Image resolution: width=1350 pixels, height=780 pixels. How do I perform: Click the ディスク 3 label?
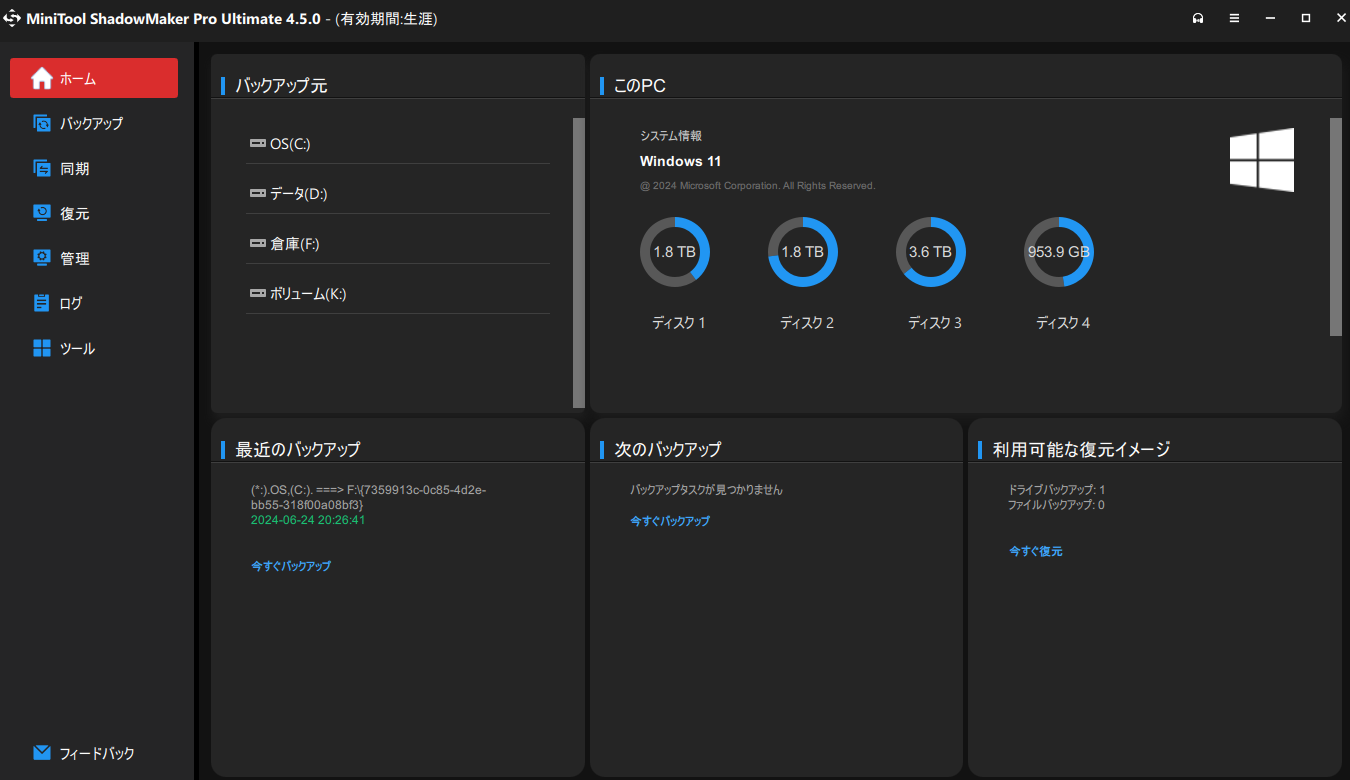click(935, 323)
